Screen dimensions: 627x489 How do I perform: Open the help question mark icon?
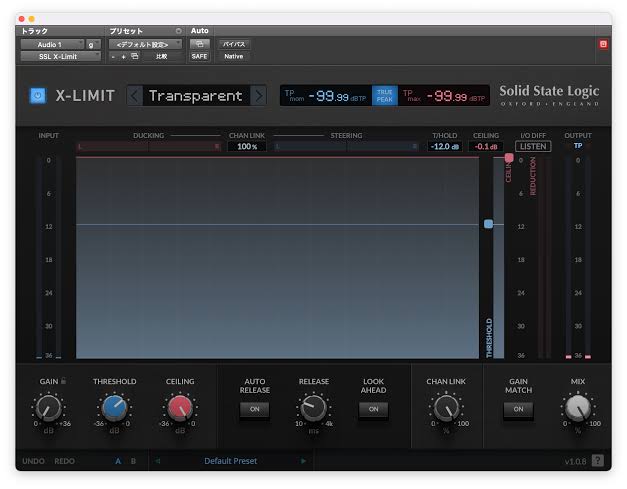pyautogui.click(x=597, y=461)
